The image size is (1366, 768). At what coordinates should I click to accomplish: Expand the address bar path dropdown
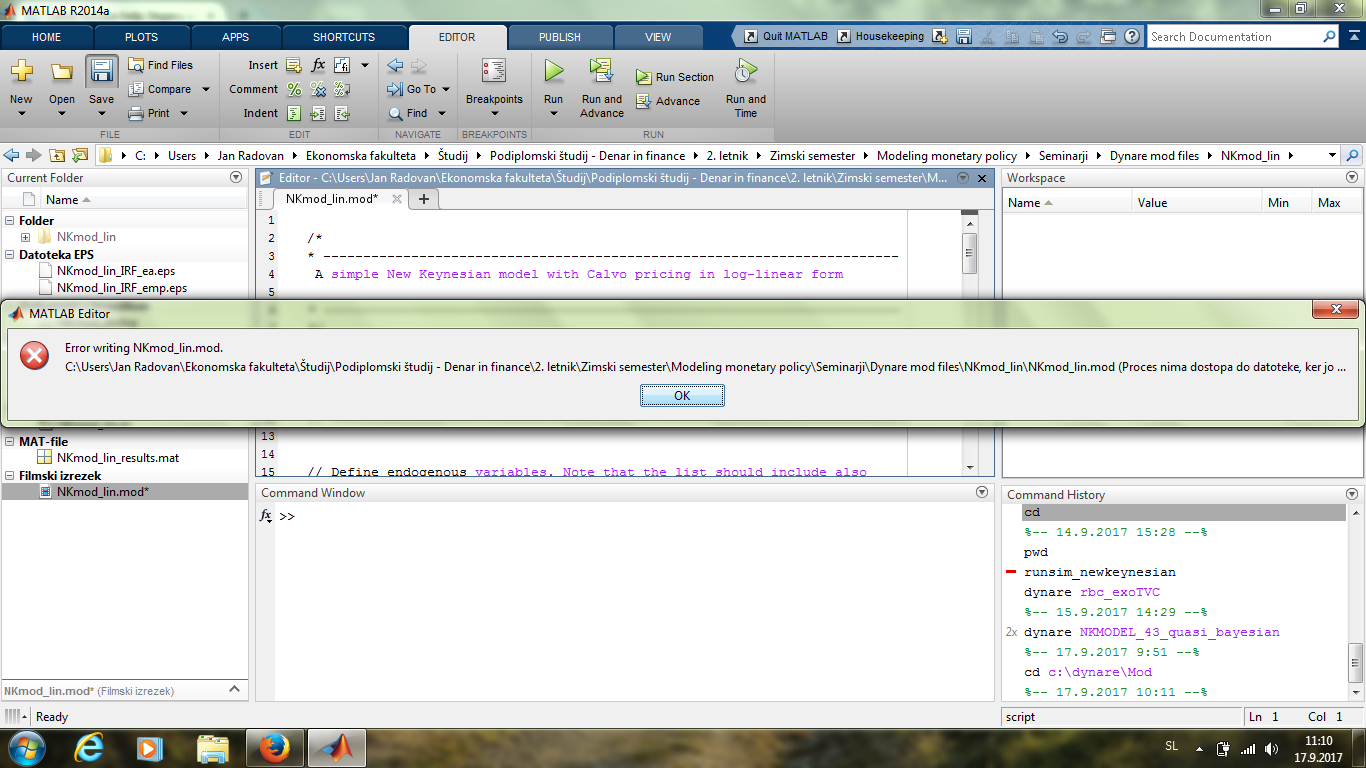1332,155
